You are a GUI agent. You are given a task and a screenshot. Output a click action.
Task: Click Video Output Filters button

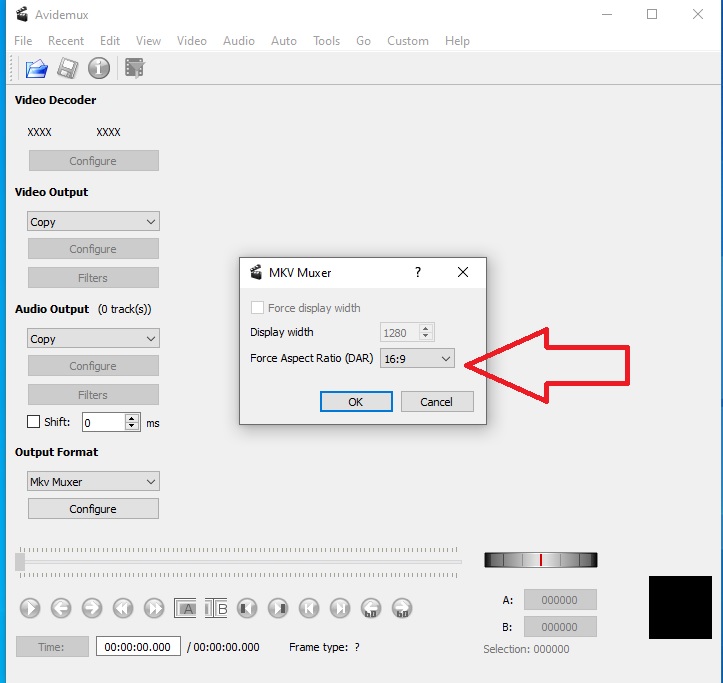click(x=93, y=278)
